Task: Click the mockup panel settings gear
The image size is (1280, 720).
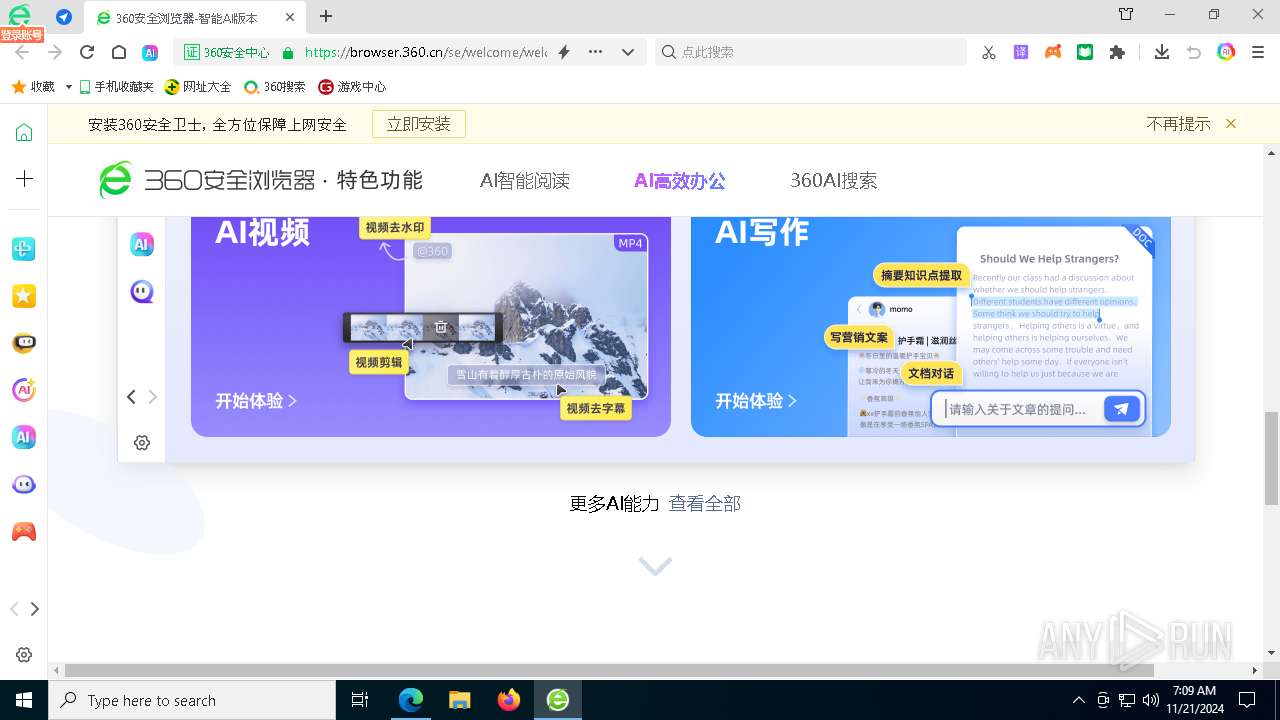Action: 142,442
